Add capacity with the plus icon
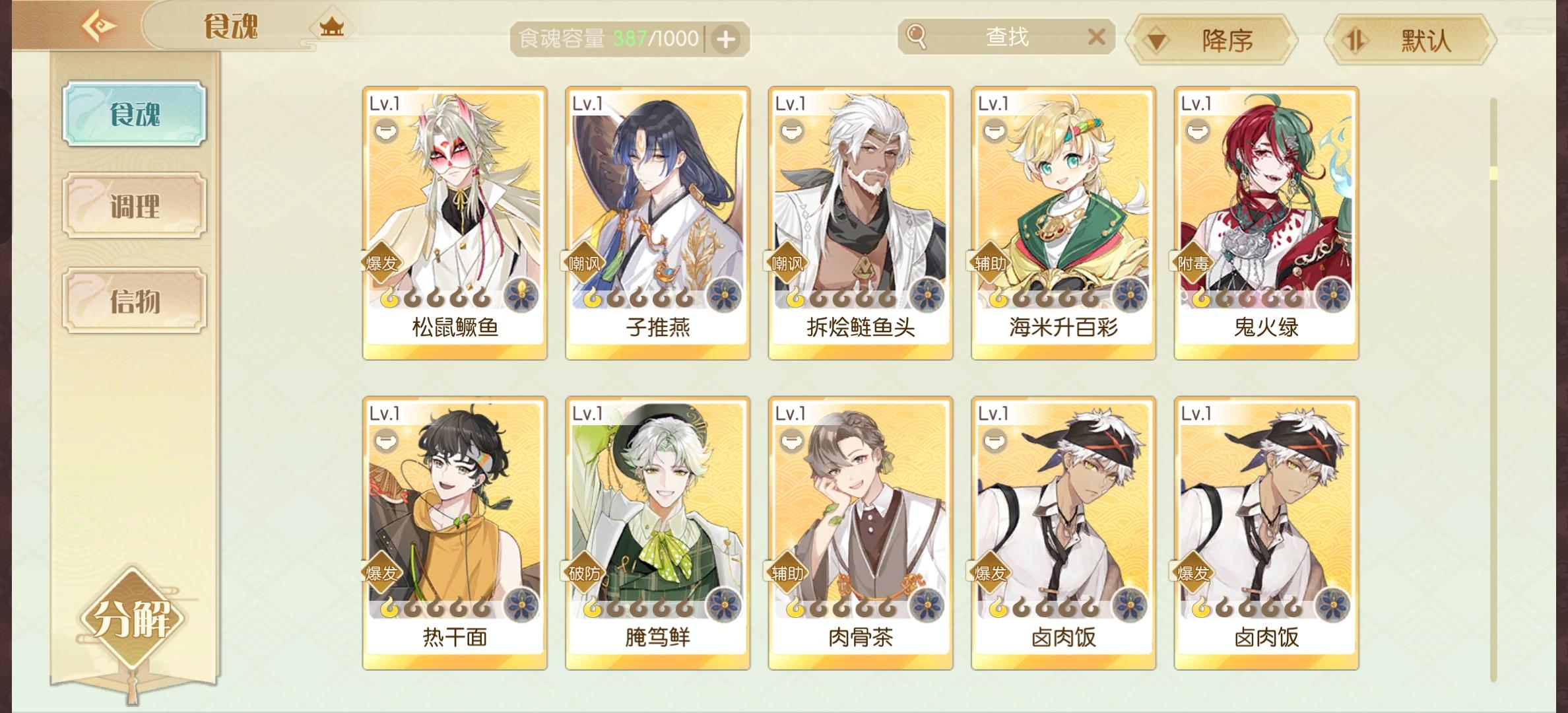Screen dimensions: 1568x713 click(x=726, y=40)
